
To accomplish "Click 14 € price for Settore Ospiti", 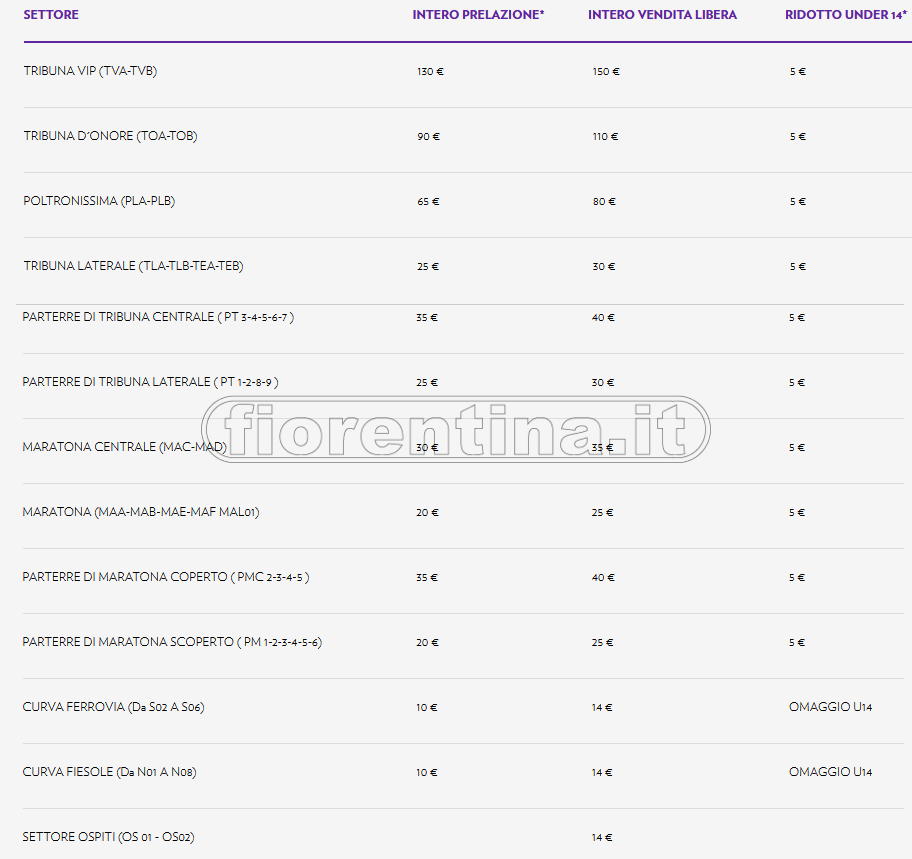I will (x=602, y=838).
